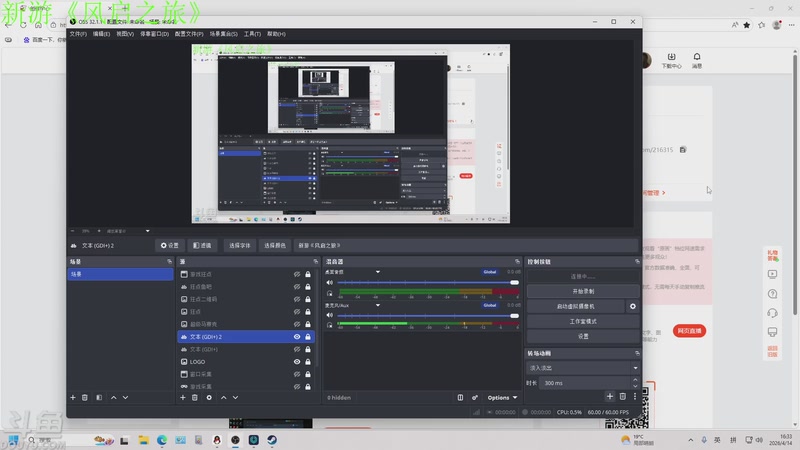Switch mixer to vertical layout icon
Screen dimensions: 800x450
click(x=460, y=397)
